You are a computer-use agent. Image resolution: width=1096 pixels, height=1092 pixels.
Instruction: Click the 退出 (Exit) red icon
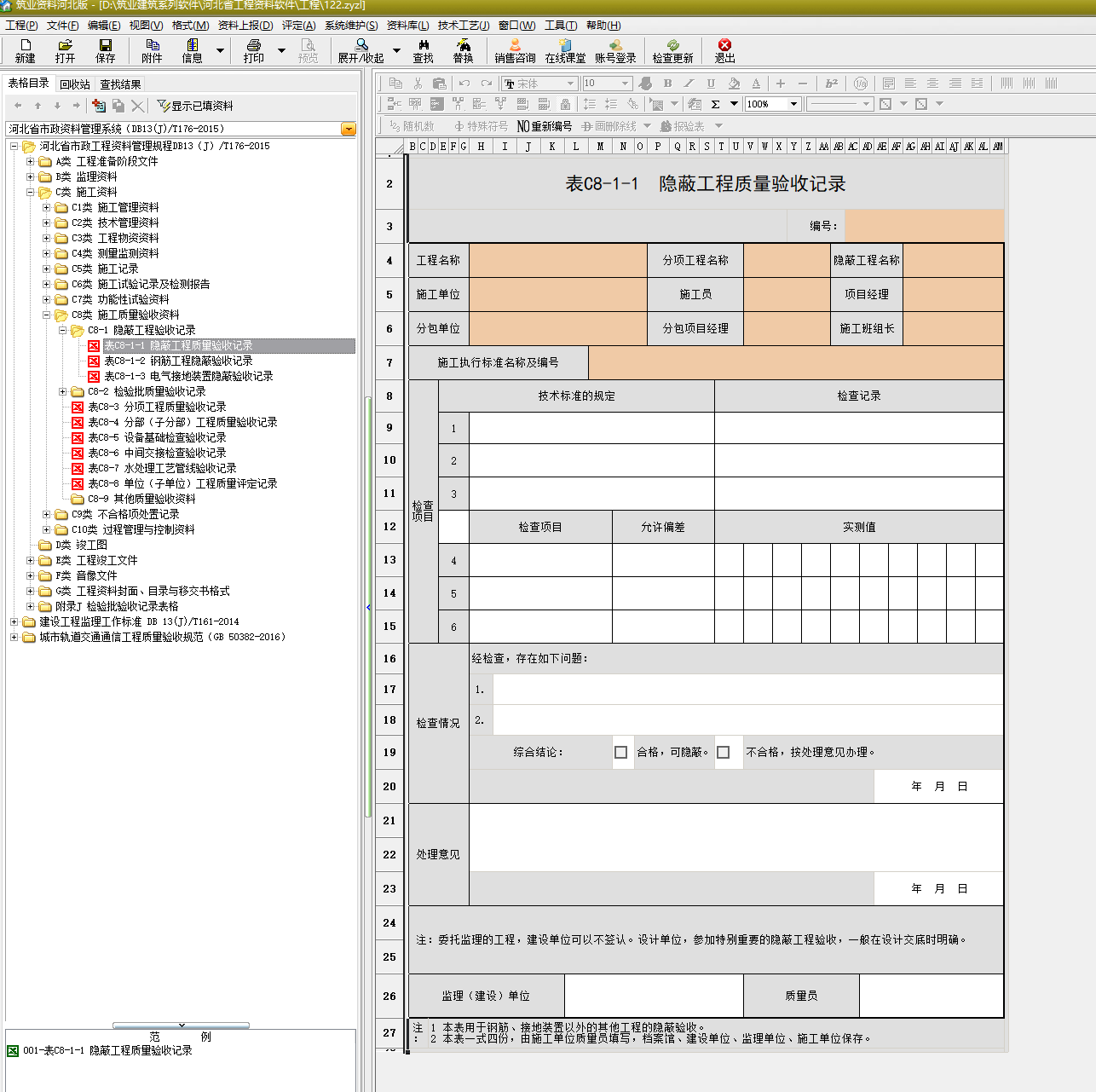point(724,51)
